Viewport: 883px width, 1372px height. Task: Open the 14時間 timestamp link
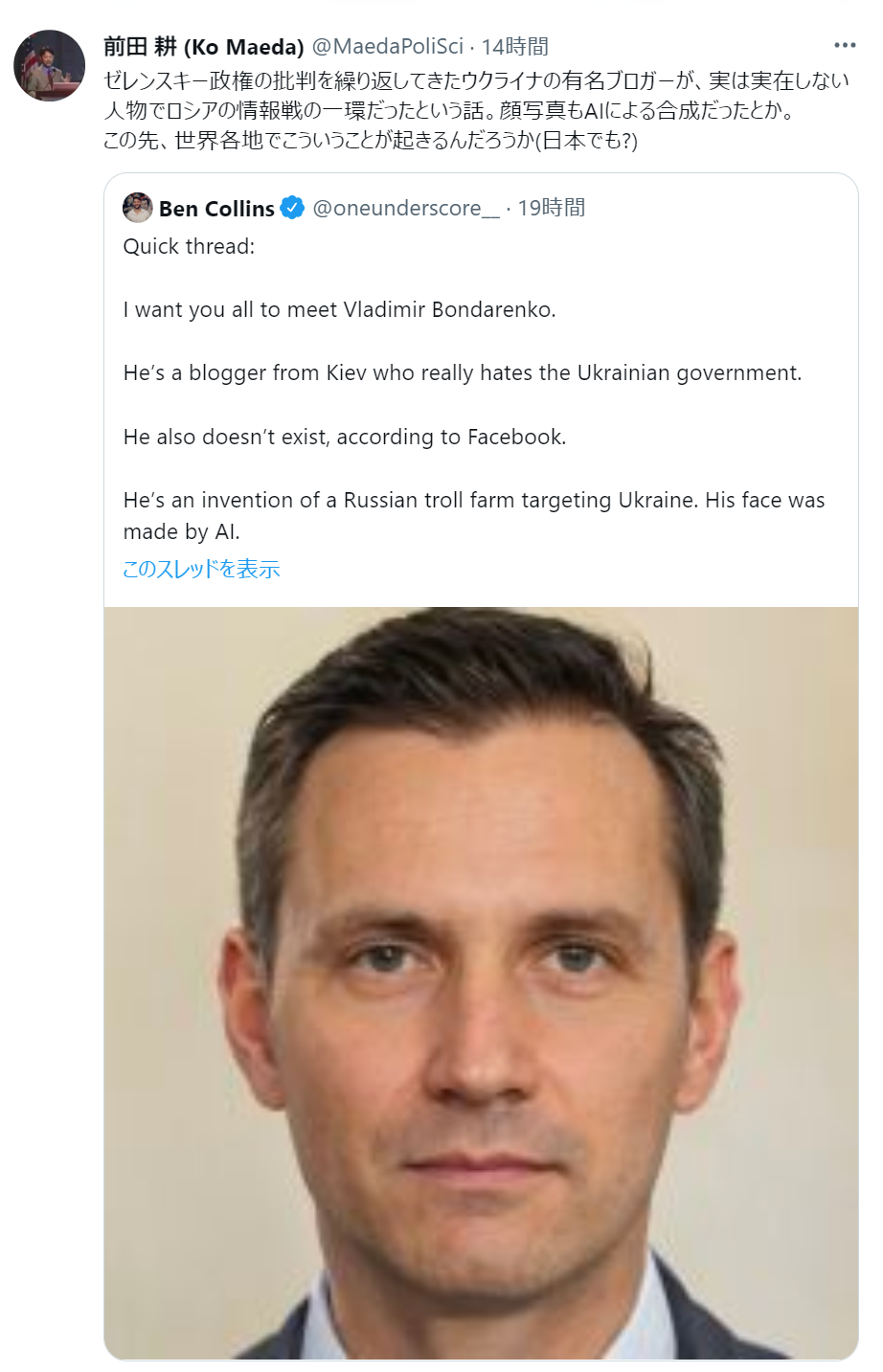[515, 46]
